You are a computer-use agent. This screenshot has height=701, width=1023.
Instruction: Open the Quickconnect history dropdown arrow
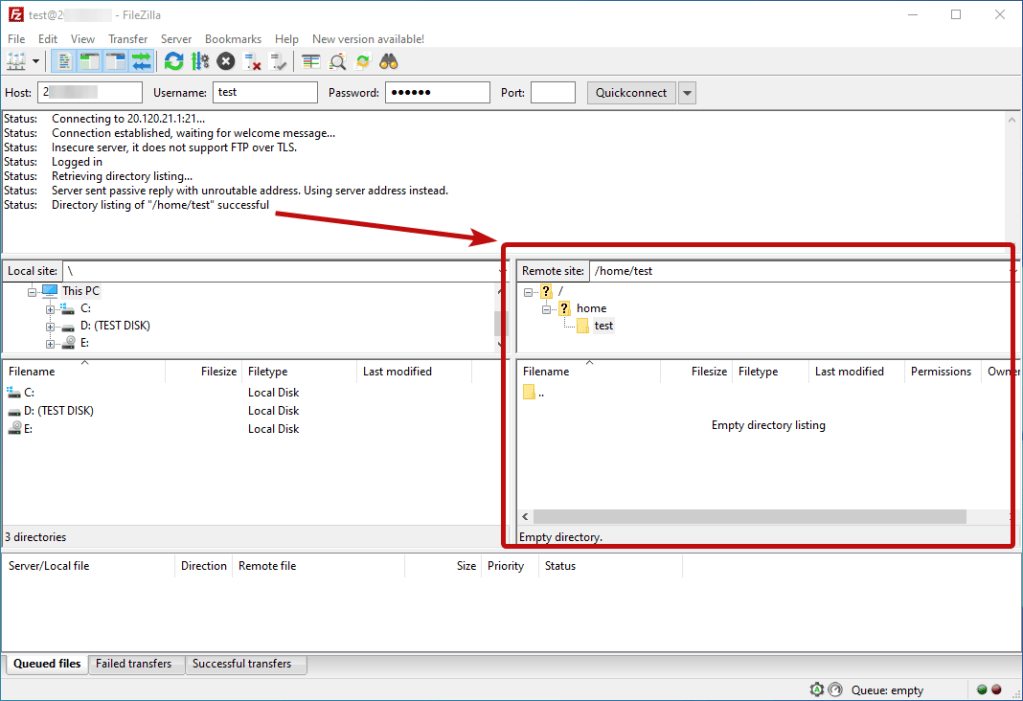point(687,93)
